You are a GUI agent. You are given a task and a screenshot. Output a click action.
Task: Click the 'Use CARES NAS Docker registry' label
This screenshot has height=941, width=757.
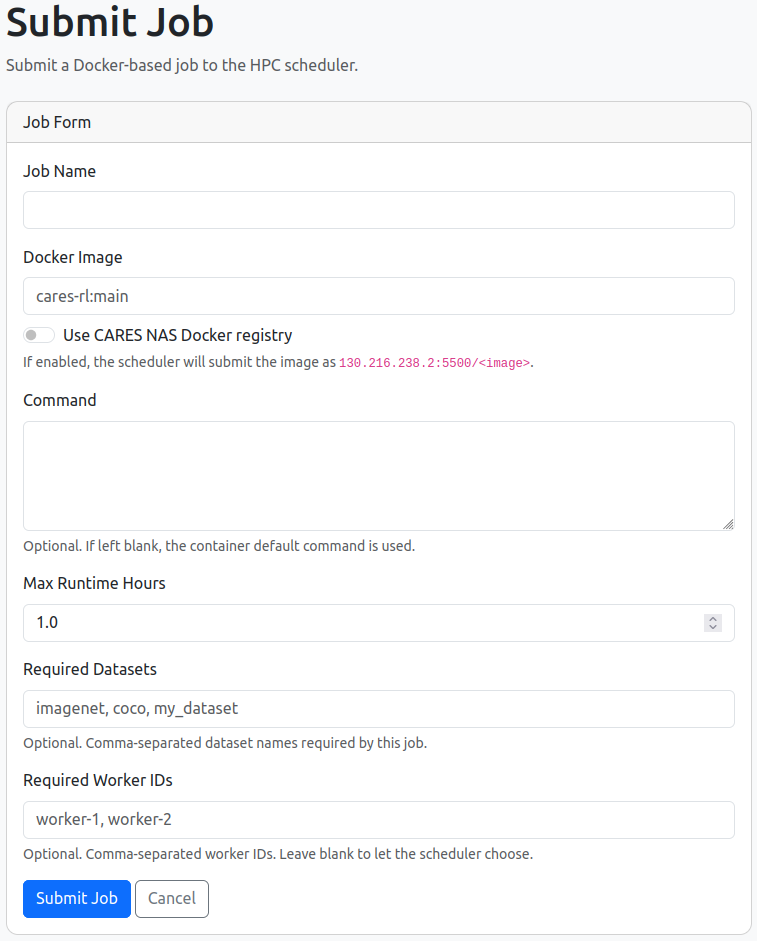(178, 335)
